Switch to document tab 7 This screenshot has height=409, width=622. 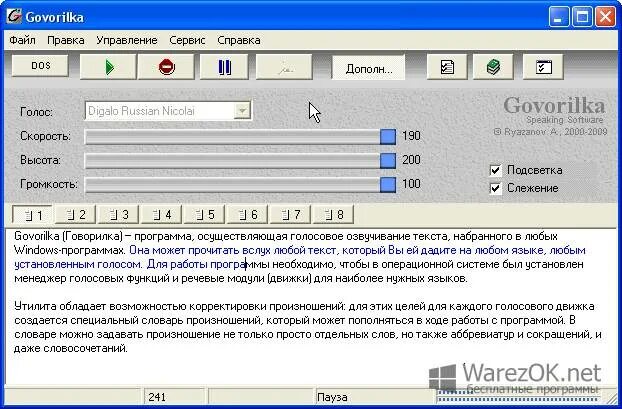[x=290, y=215]
